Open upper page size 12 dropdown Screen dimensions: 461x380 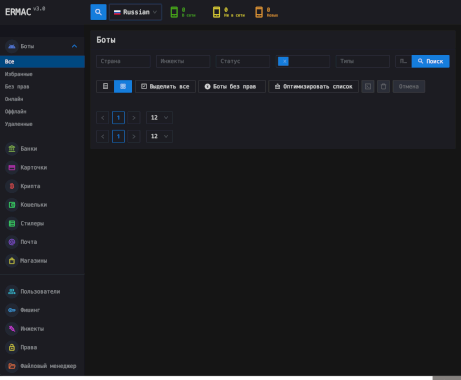tap(159, 118)
